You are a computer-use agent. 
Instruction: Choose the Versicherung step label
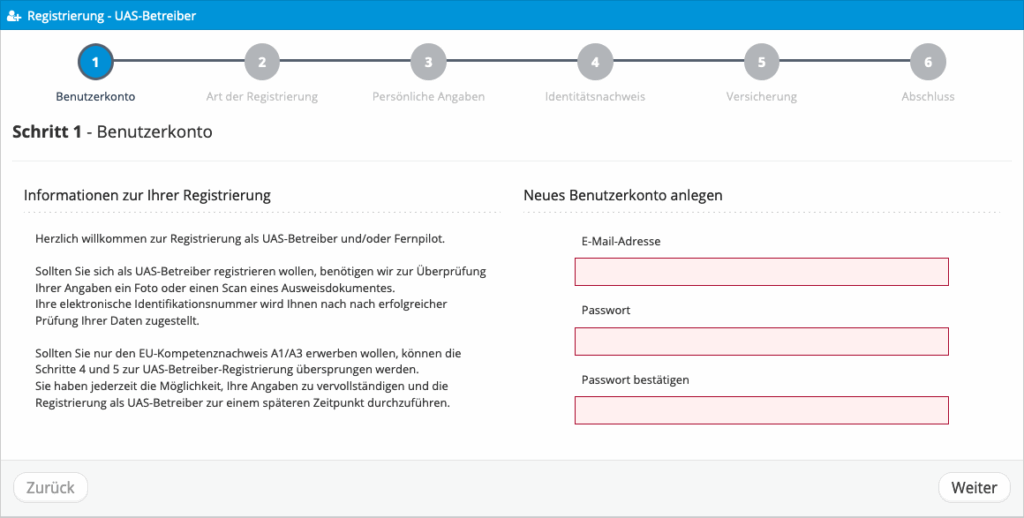(761, 97)
